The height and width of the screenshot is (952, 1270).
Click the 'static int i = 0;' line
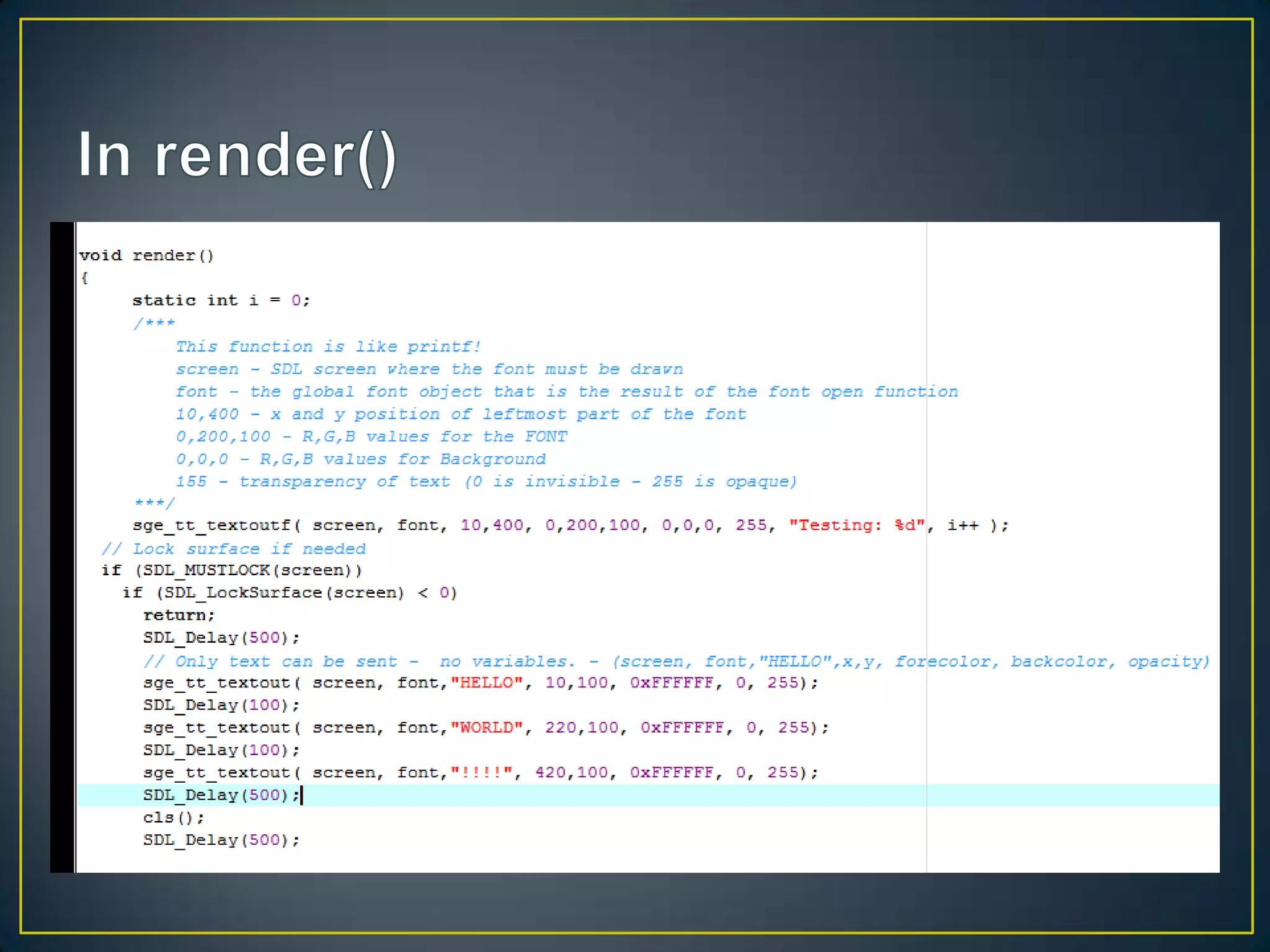coord(221,301)
